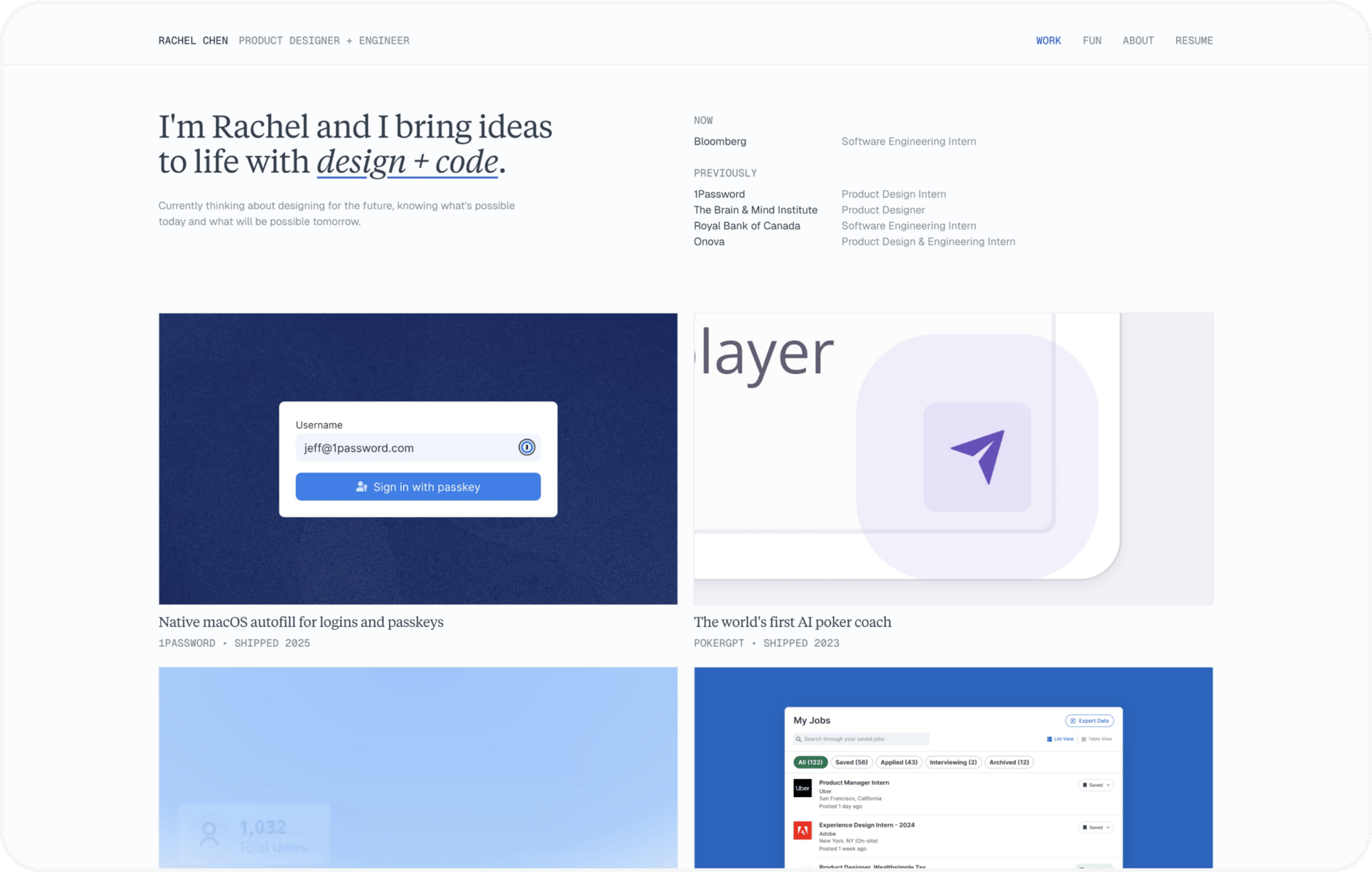This screenshot has height=872, width=1372.
Task: Click the 1Password icon in username field
Action: (527, 447)
